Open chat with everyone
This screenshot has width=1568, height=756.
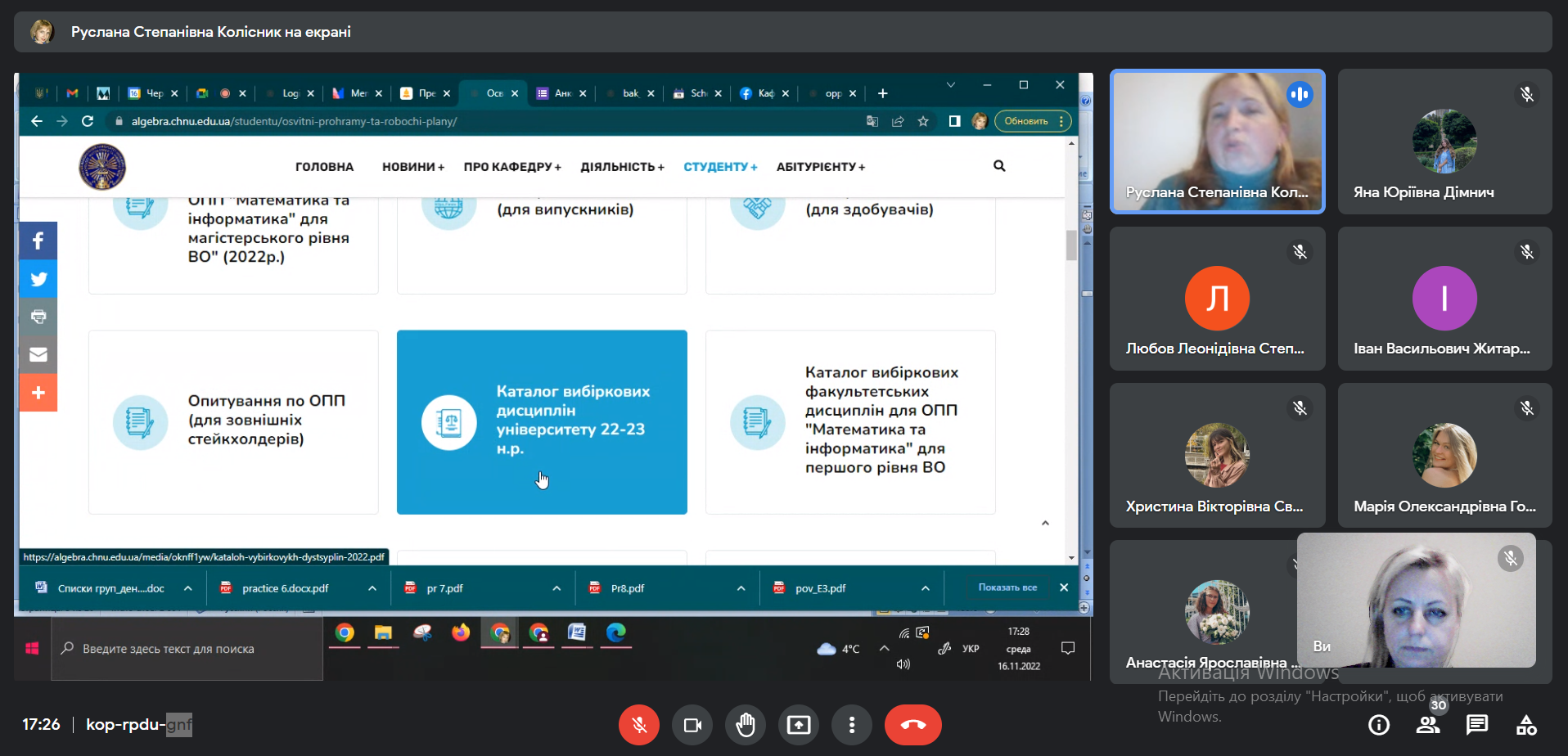[x=1477, y=725]
